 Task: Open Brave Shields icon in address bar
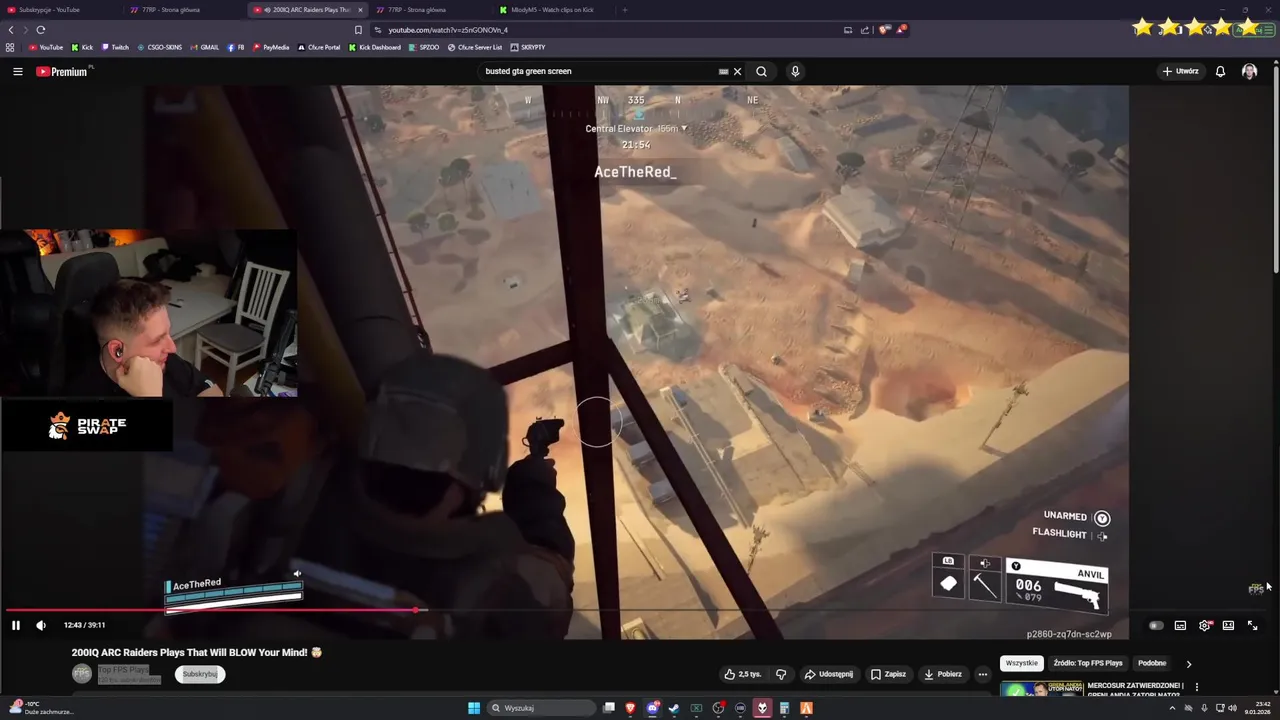click(884, 30)
